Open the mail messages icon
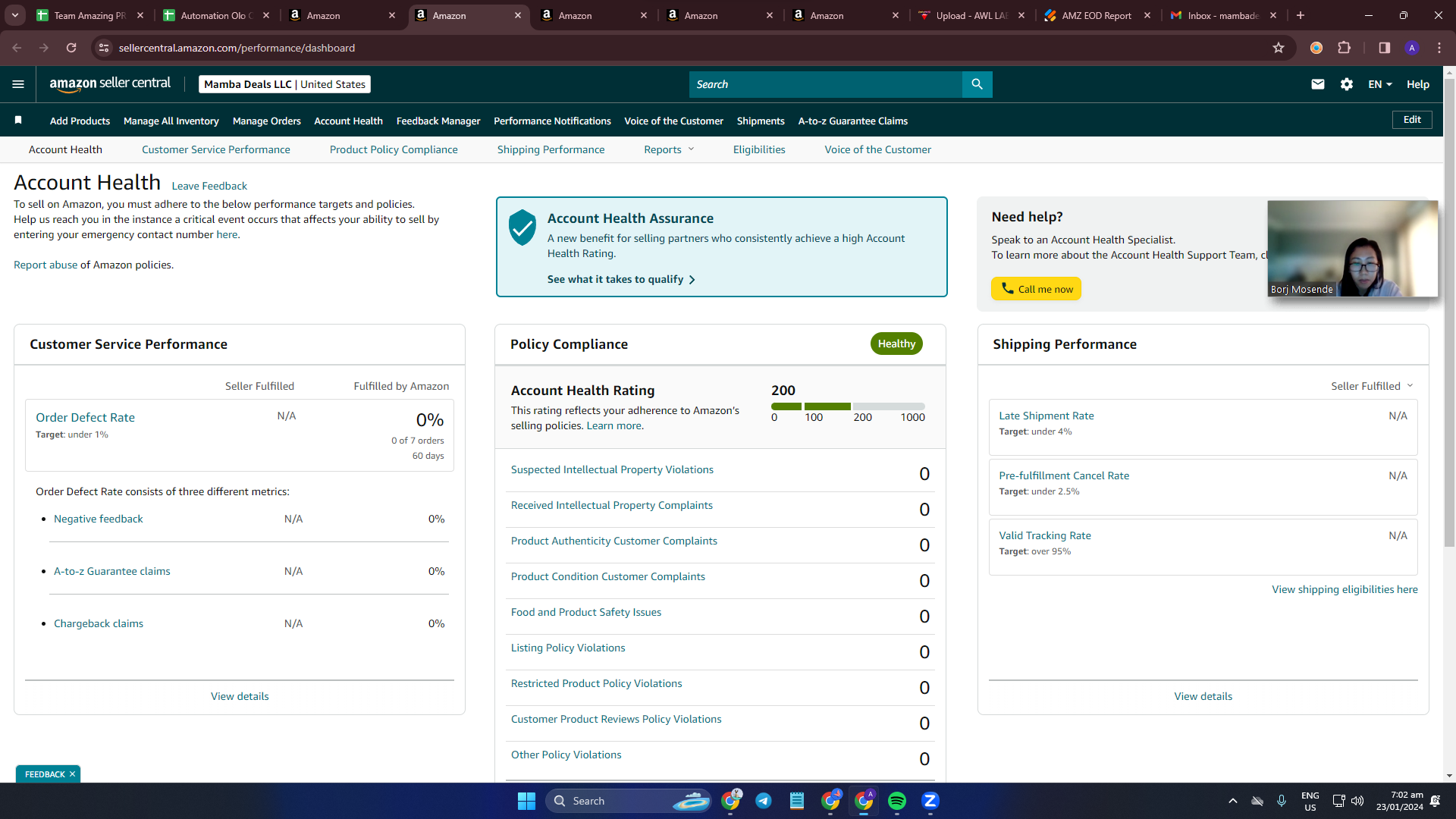Screen dimensions: 1456x819 coord(1318,84)
